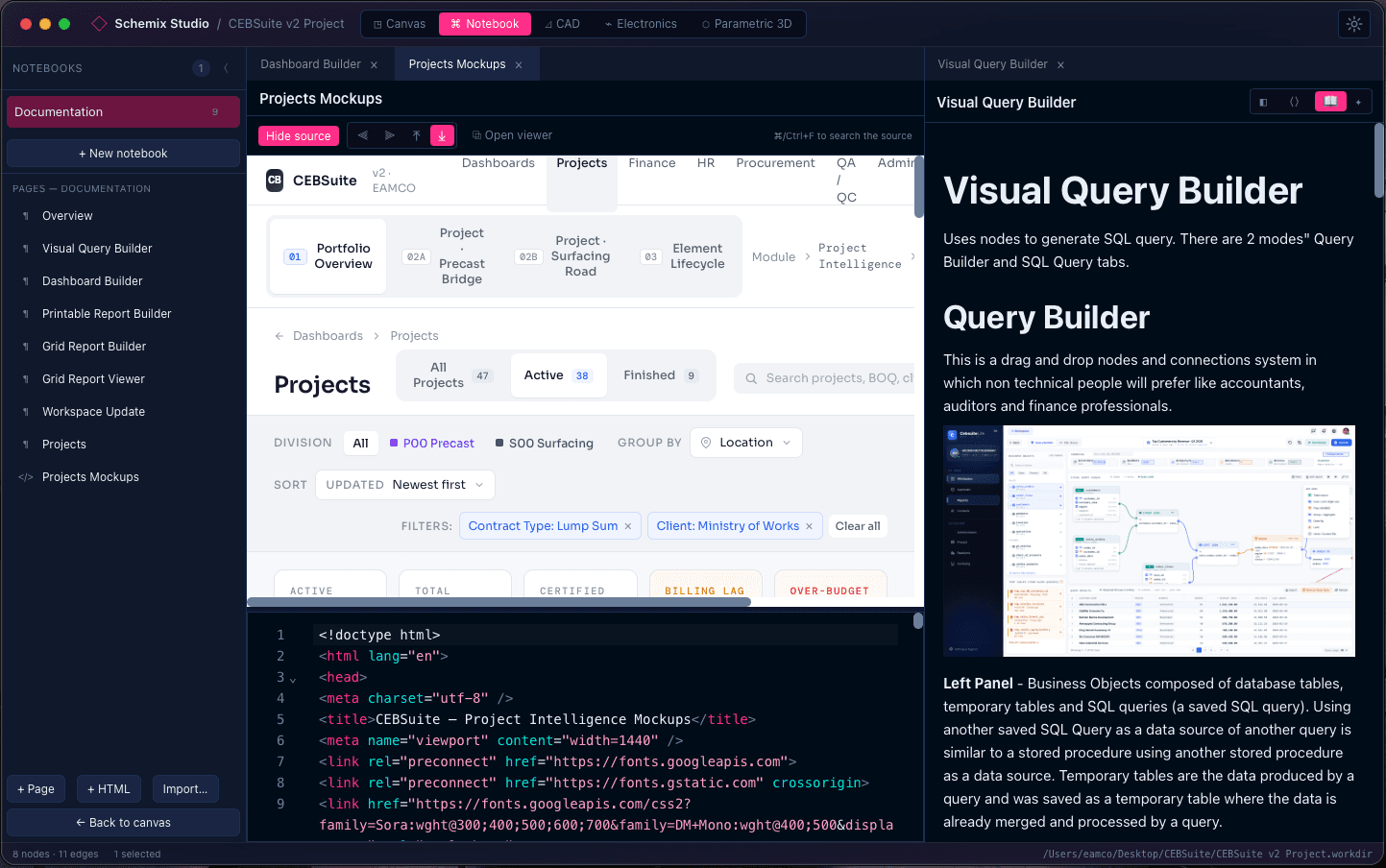Select the All Projects status filter
This screenshot has height=868, width=1386.
[453, 375]
